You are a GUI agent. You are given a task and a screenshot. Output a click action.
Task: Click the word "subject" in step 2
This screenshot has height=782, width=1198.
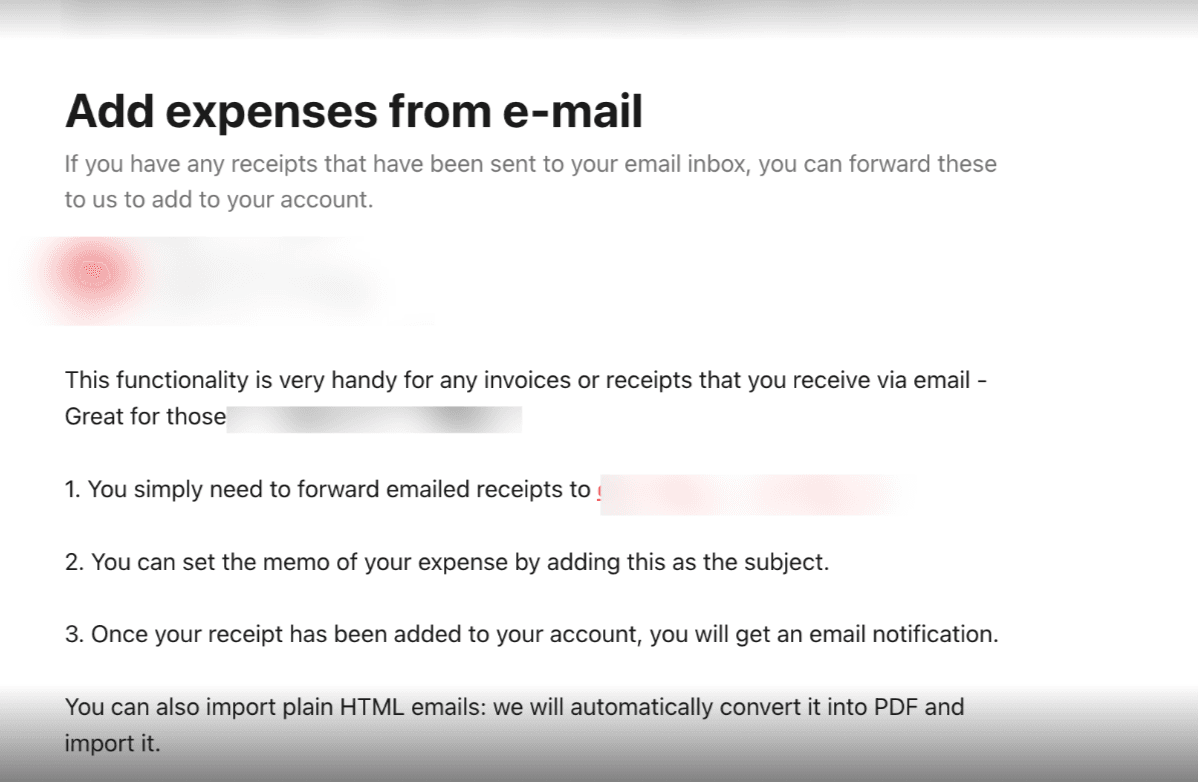(788, 562)
